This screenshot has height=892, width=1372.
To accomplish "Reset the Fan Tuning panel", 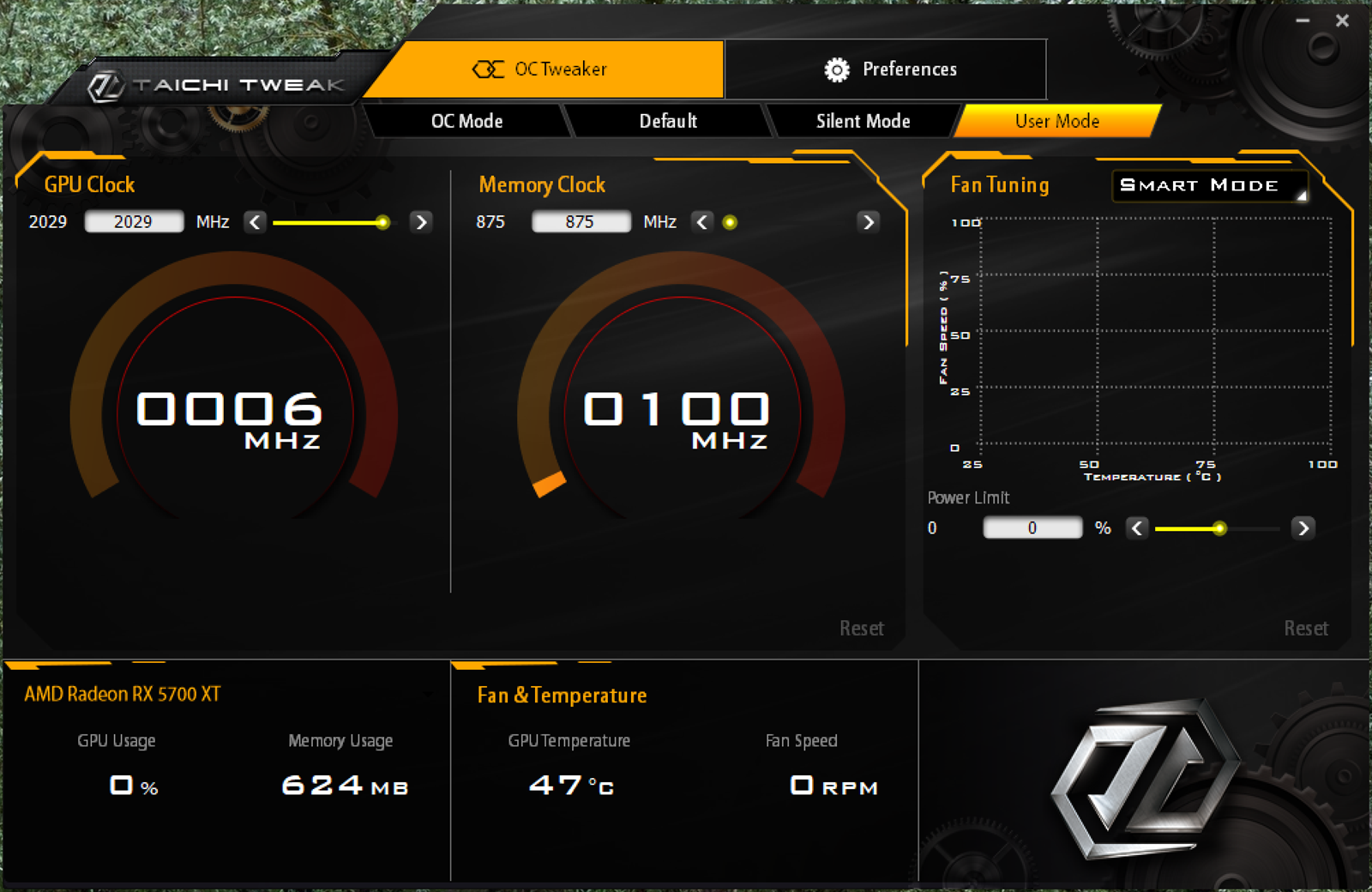I will click(1306, 629).
